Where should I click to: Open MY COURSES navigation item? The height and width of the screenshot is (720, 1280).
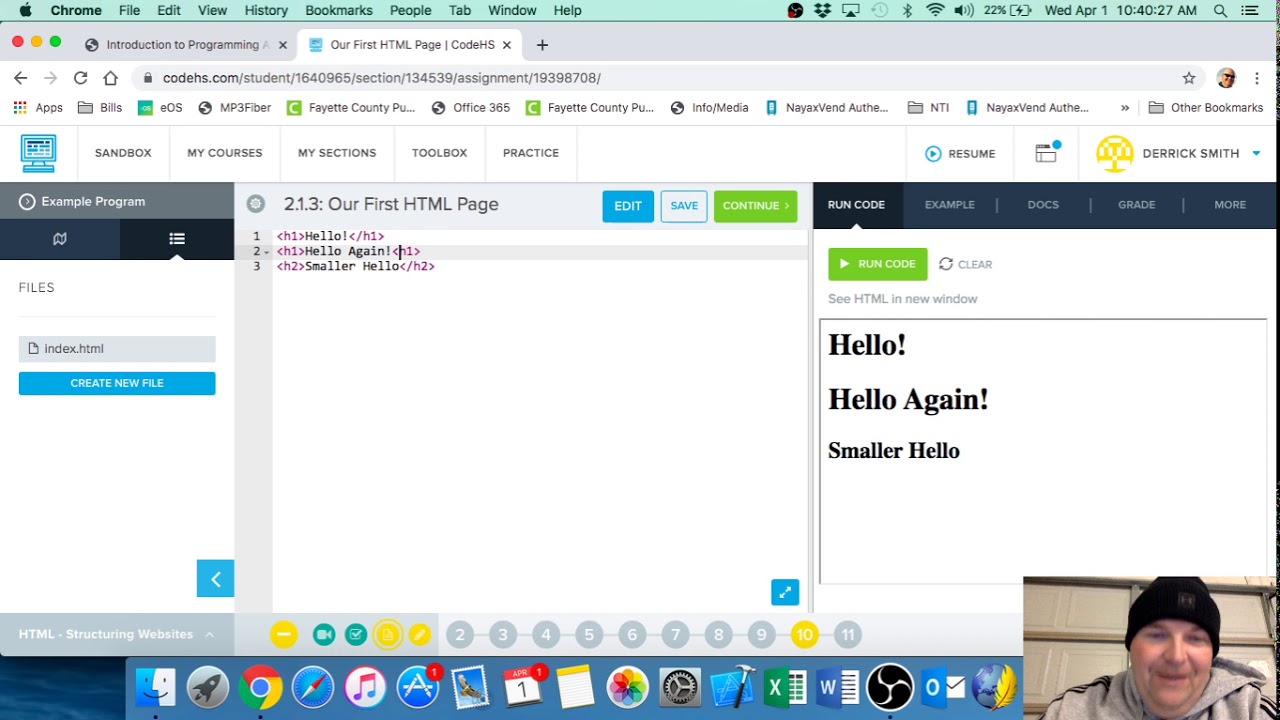click(x=224, y=153)
